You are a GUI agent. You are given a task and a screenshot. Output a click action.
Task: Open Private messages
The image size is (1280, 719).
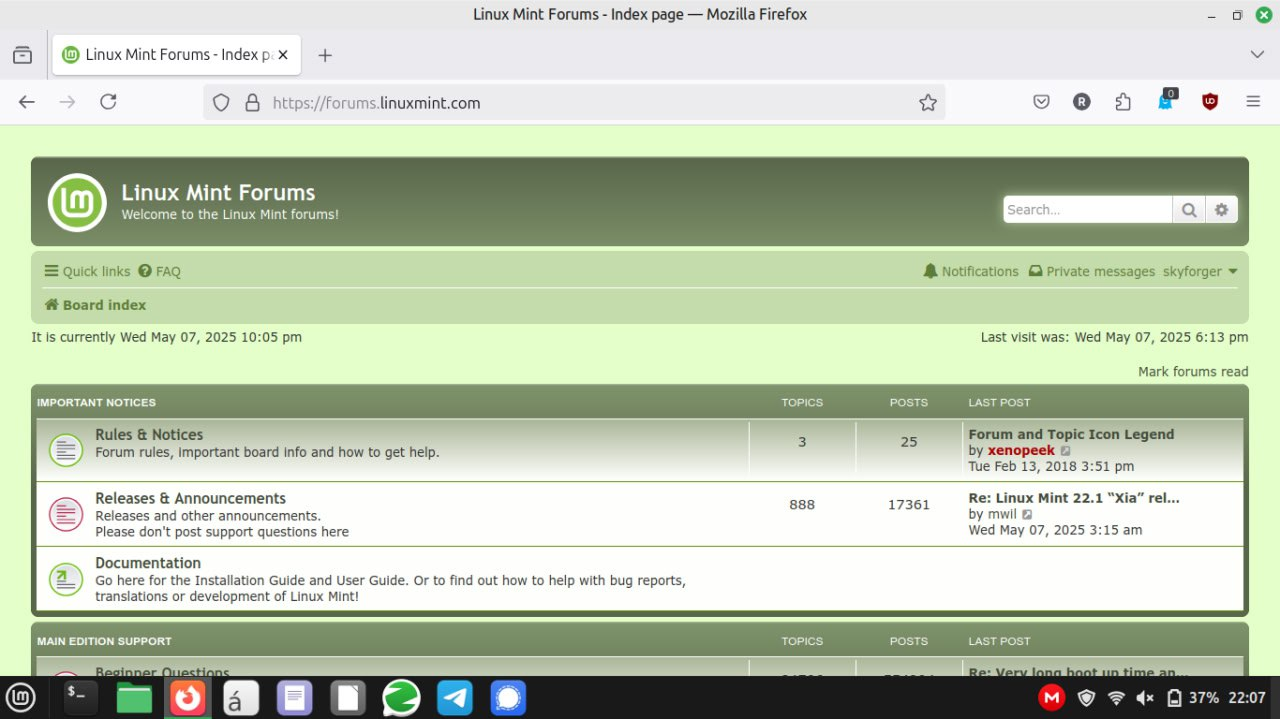tap(1092, 271)
